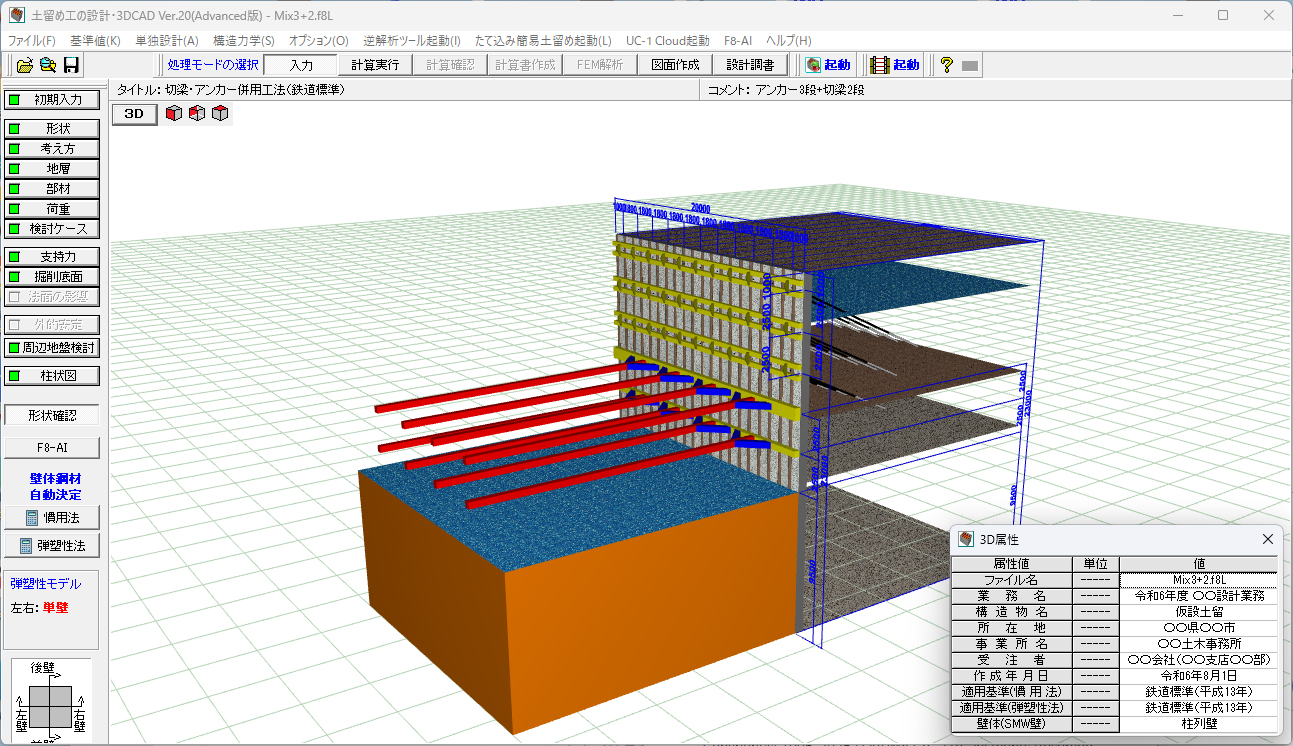Click the first red cube view icon
The height and width of the screenshot is (746, 1293).
point(174,113)
